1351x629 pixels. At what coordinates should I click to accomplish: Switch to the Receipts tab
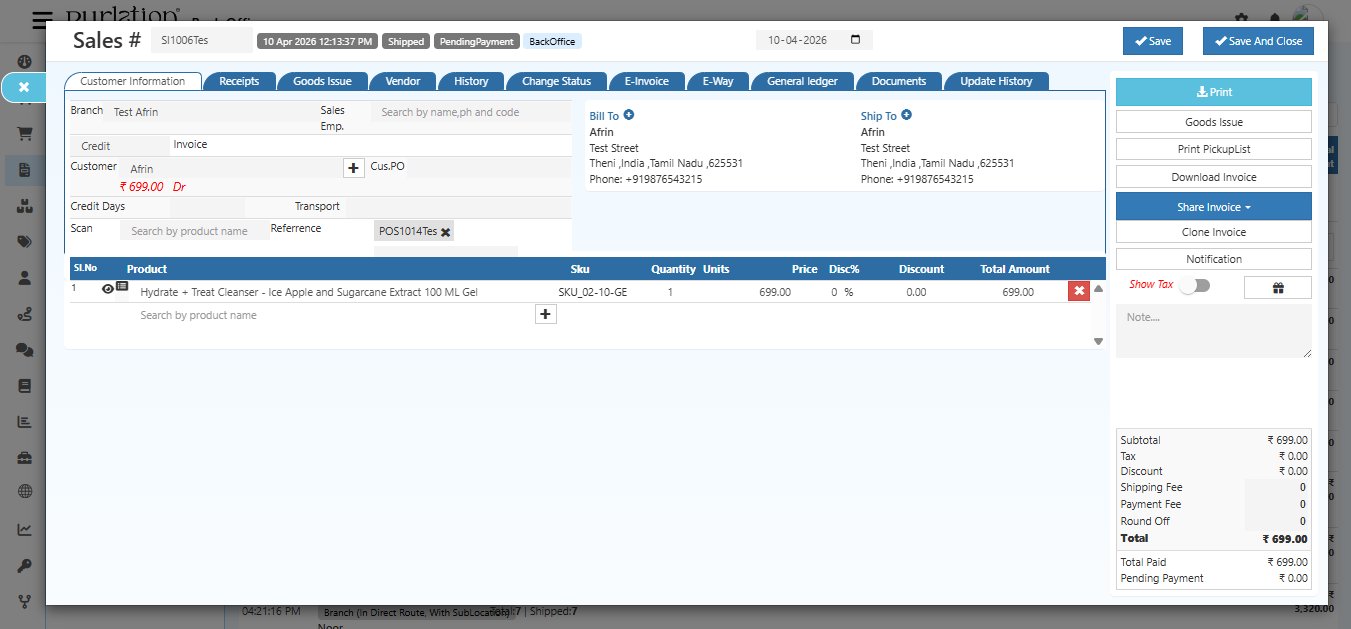click(239, 81)
